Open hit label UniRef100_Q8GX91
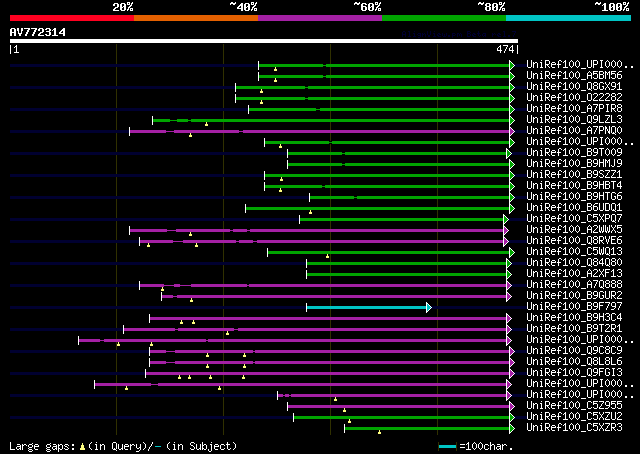 574,87
